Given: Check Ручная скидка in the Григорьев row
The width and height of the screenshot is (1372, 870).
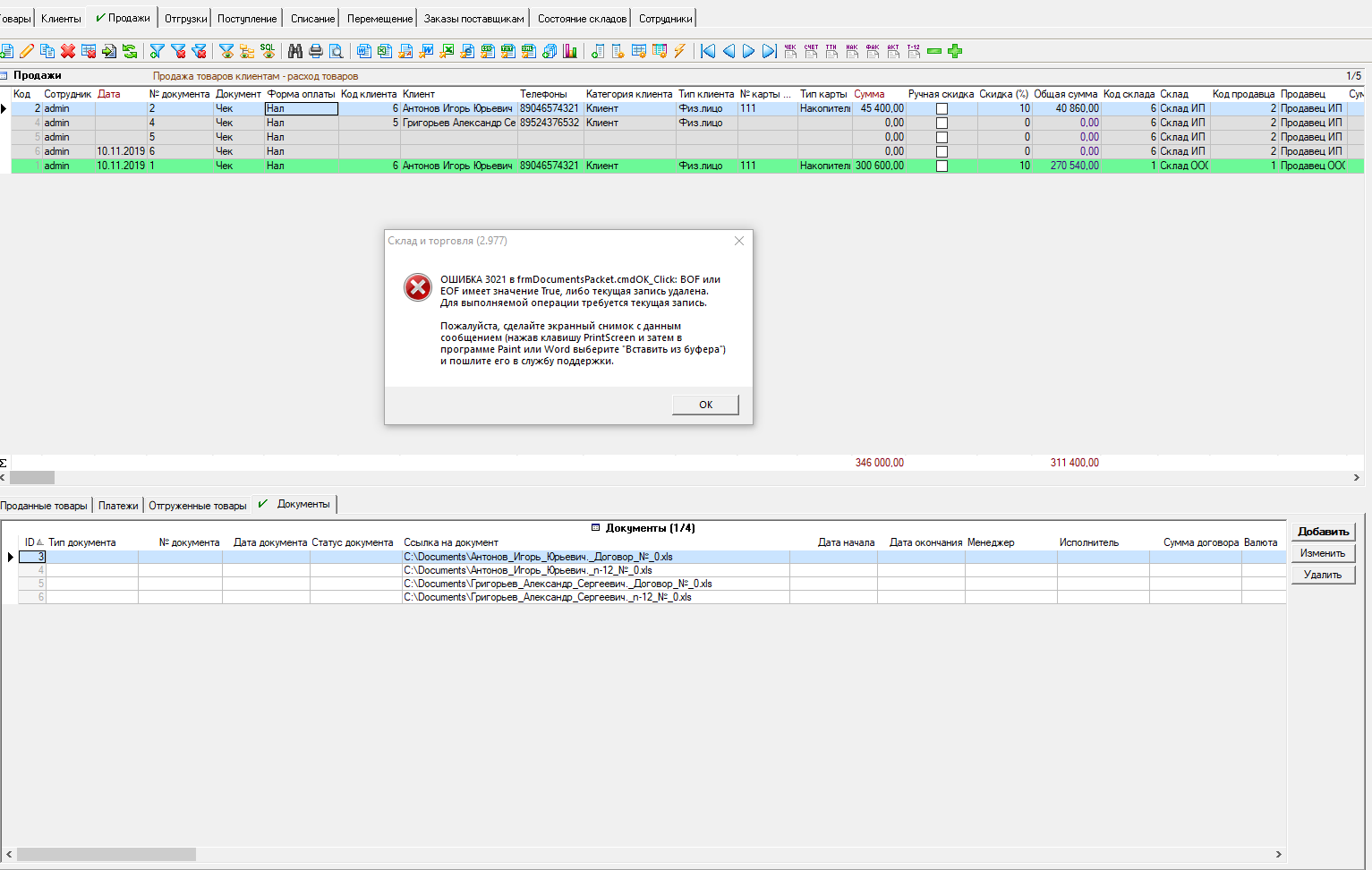Looking at the screenshot, I should point(942,123).
